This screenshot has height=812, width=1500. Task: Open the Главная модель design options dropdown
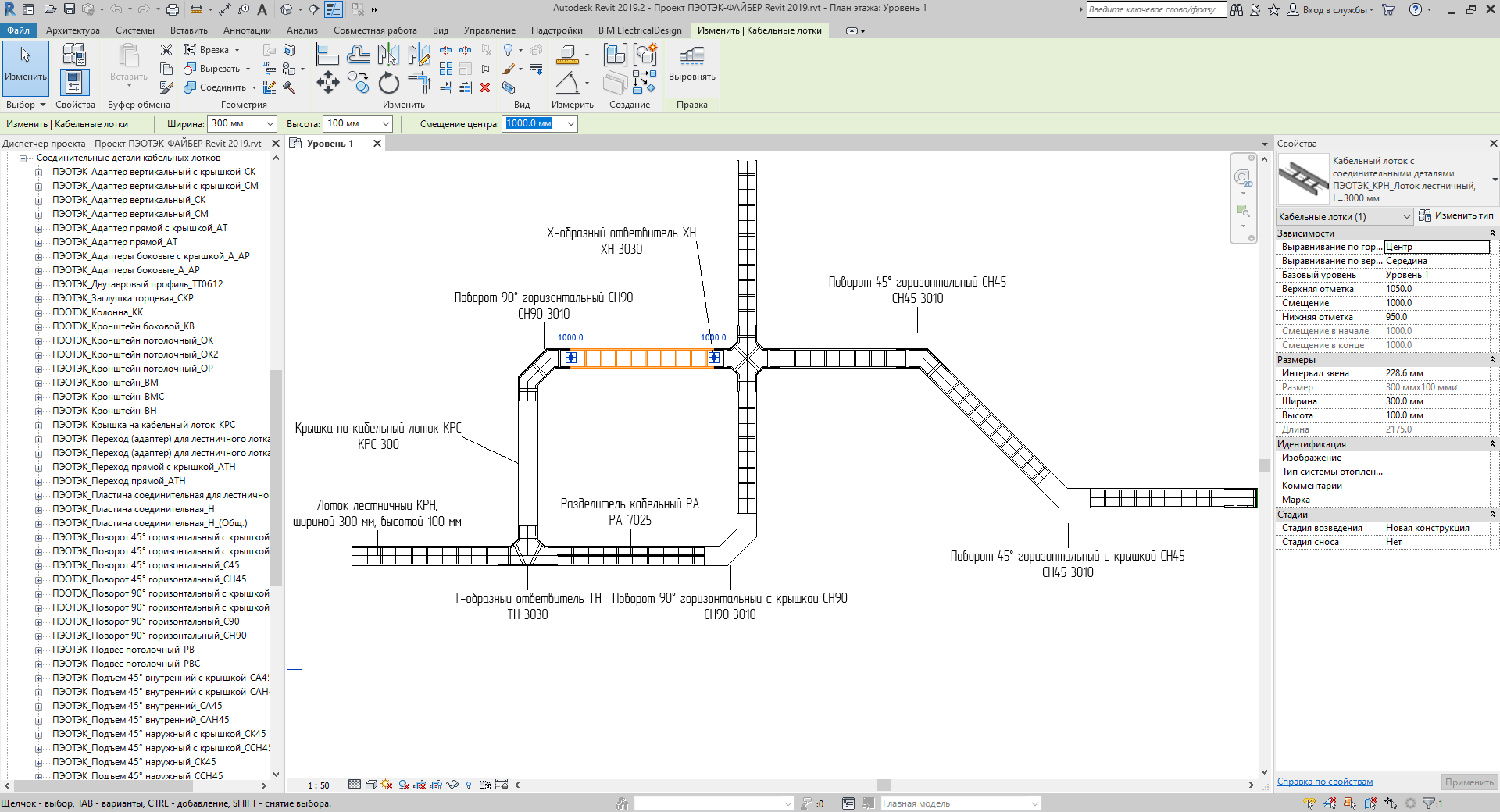click(x=961, y=803)
